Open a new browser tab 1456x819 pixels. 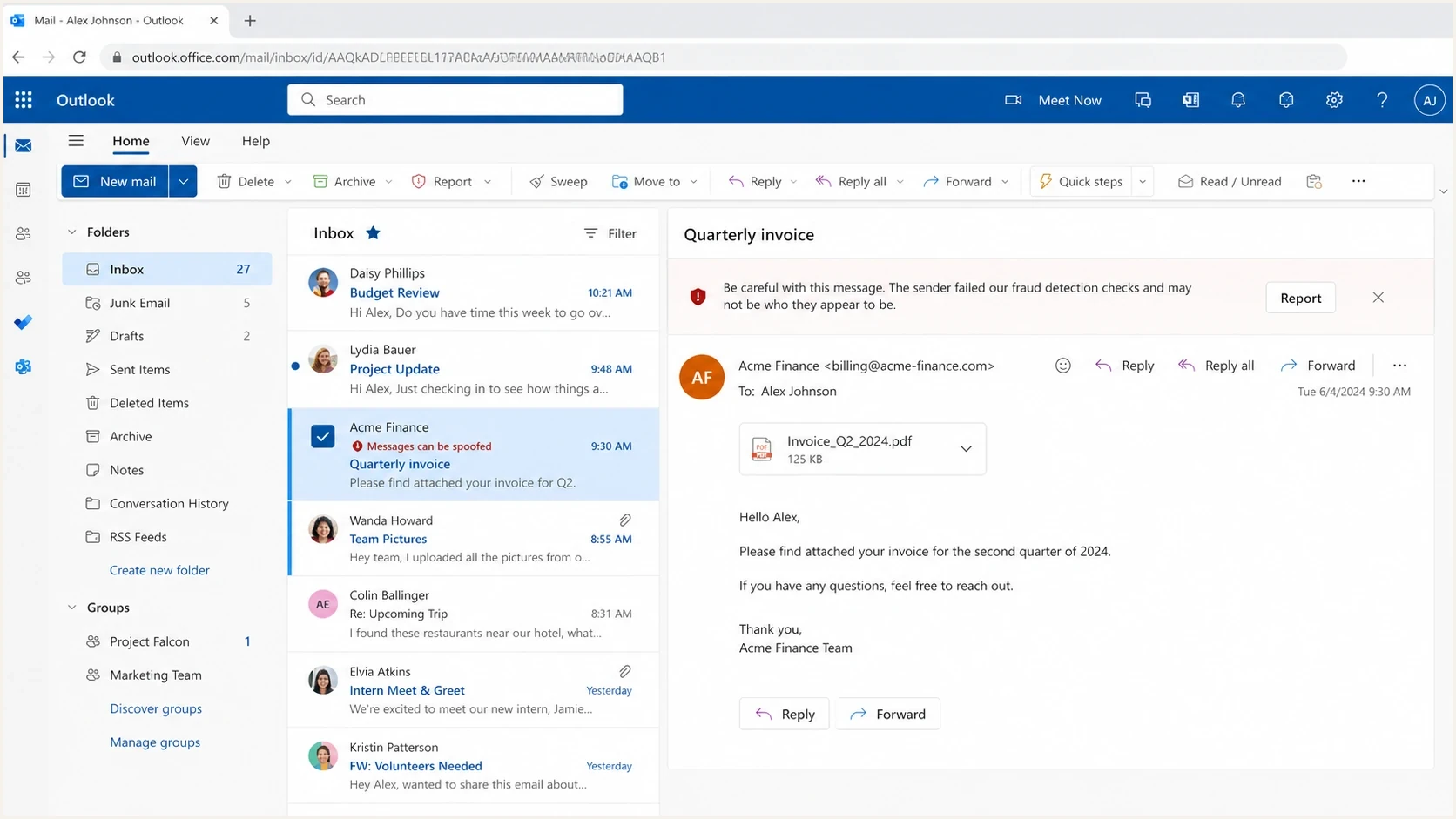tap(250, 21)
